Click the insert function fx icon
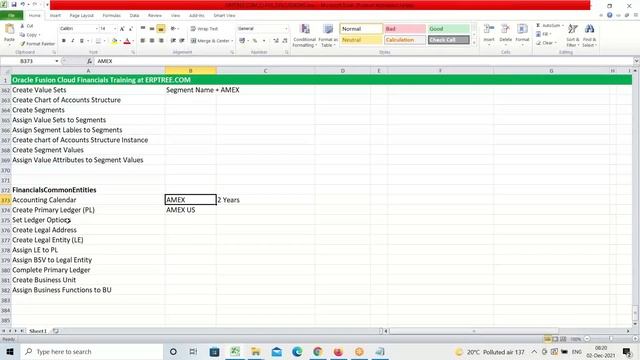Image resolution: width=640 pixels, height=360 pixels. point(89,61)
